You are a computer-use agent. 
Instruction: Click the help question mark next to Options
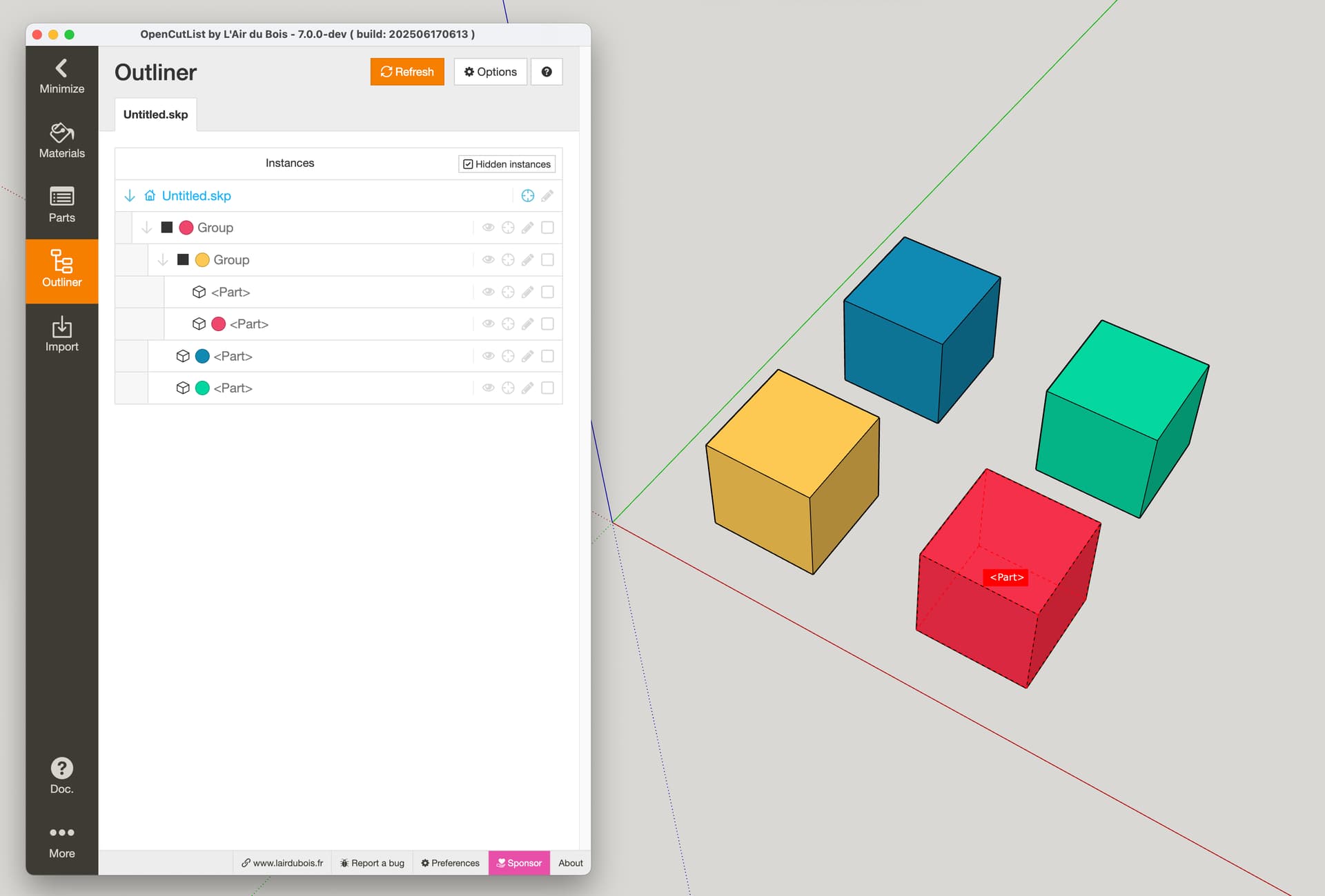[547, 72]
